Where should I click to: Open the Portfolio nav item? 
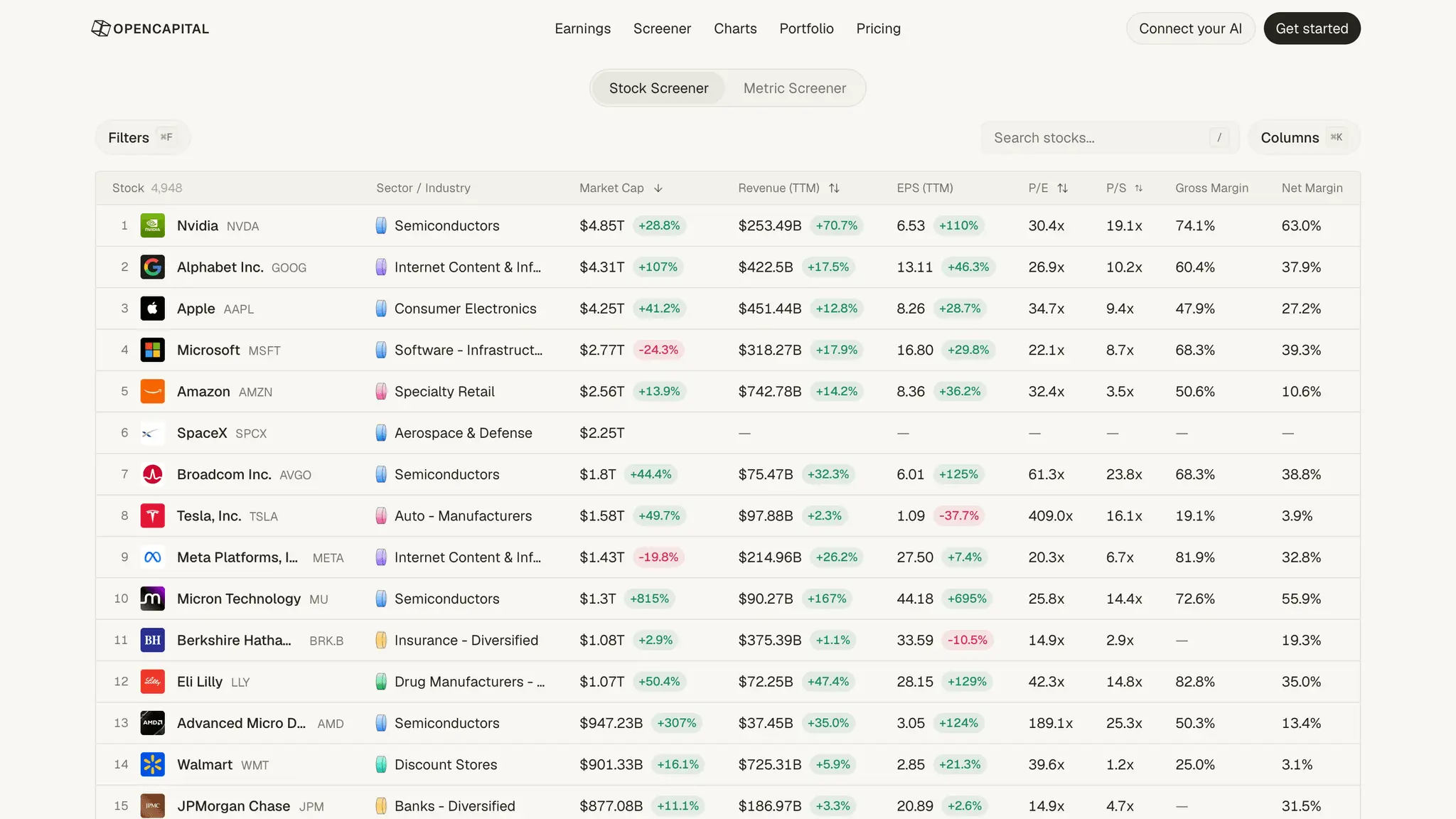[x=806, y=28]
